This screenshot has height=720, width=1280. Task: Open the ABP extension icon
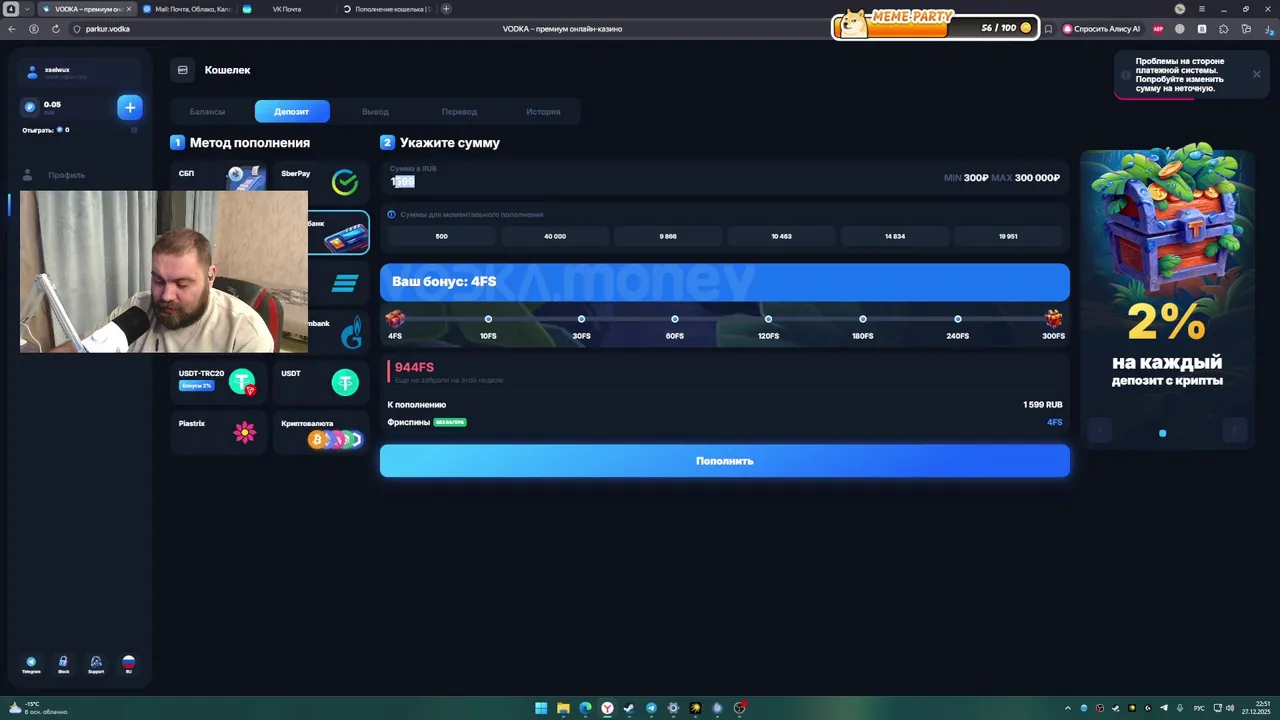click(x=1158, y=29)
